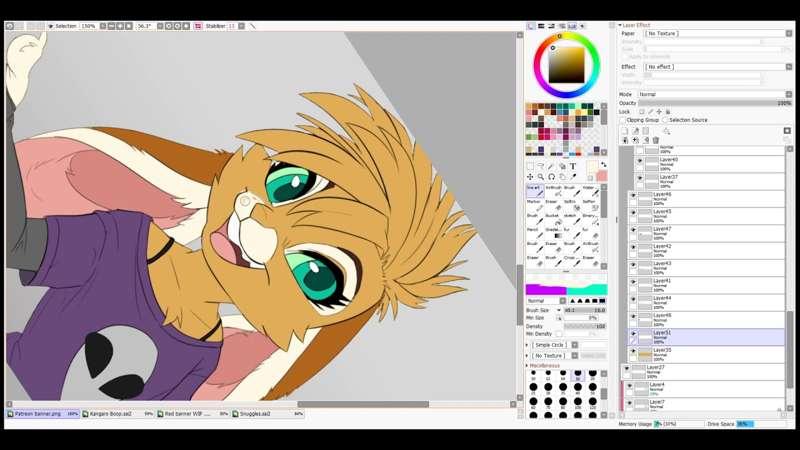Show the color wheel panel
The image size is (800, 450).
point(531,26)
